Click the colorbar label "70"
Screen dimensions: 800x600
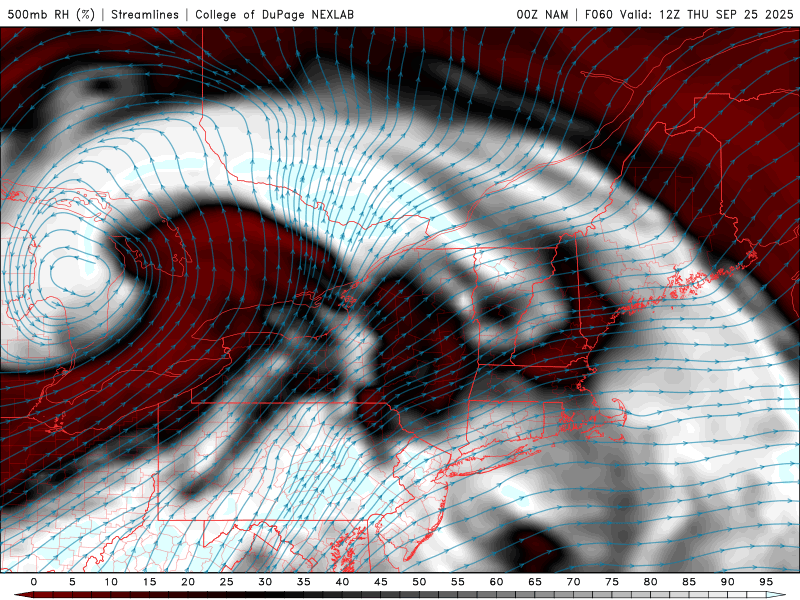coord(573,582)
